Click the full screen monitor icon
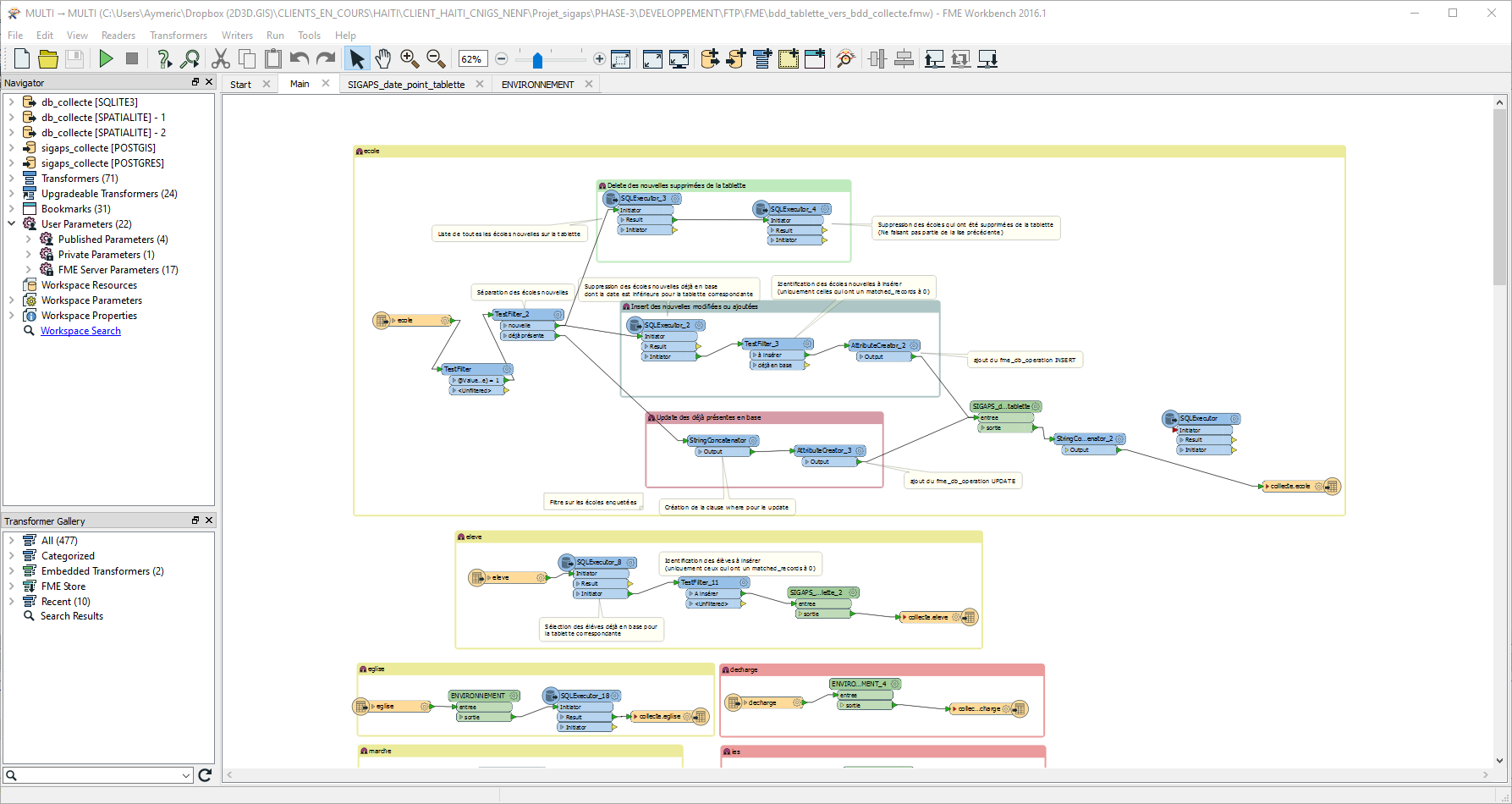Screen dimensions: 1512x804 pos(679,58)
